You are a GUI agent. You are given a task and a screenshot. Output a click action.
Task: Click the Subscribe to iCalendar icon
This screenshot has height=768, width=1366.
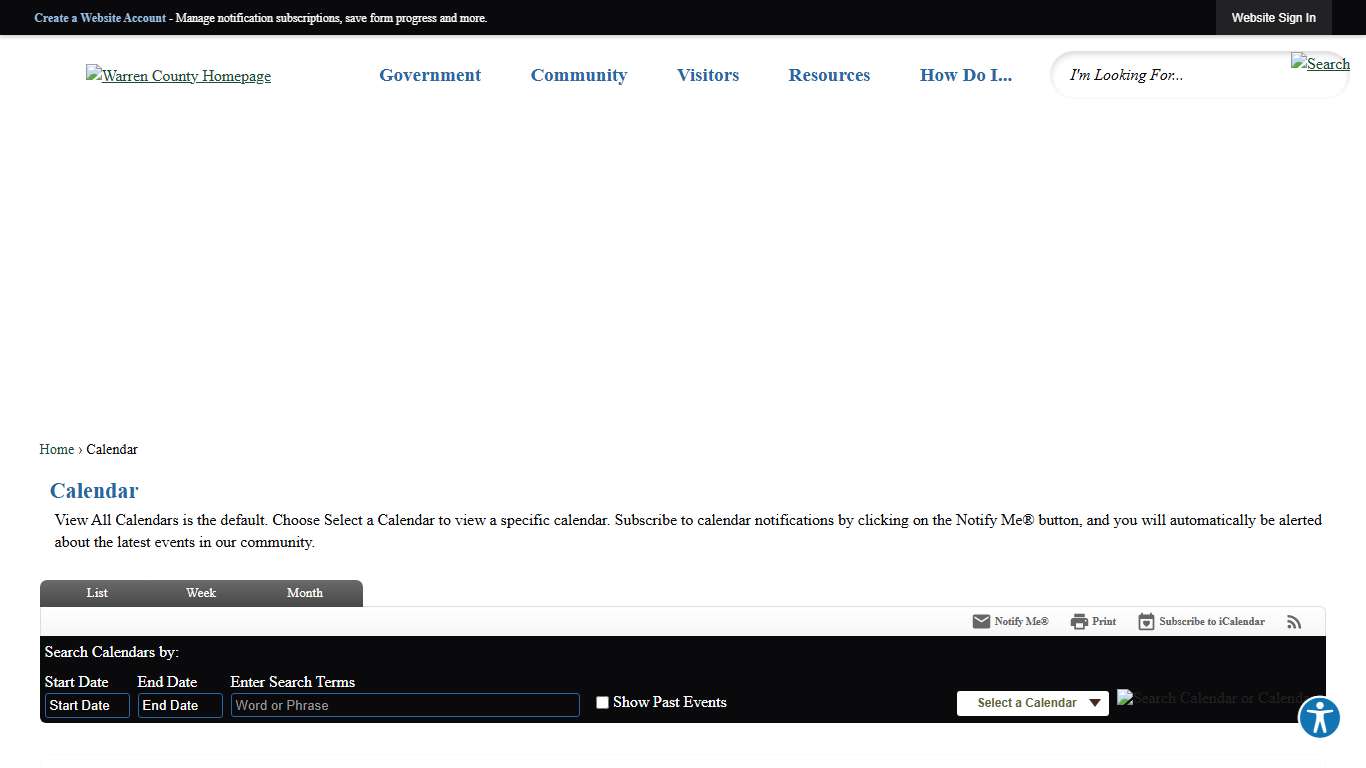click(1146, 622)
